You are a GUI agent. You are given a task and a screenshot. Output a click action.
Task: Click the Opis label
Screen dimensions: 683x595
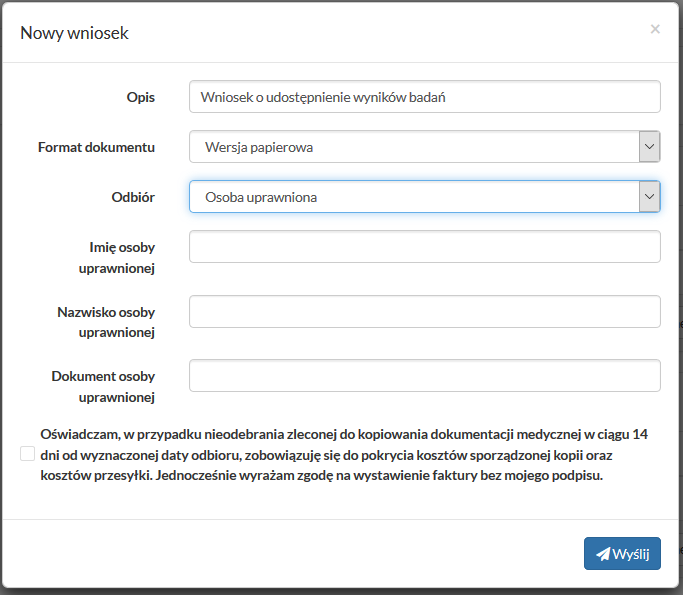click(x=140, y=96)
